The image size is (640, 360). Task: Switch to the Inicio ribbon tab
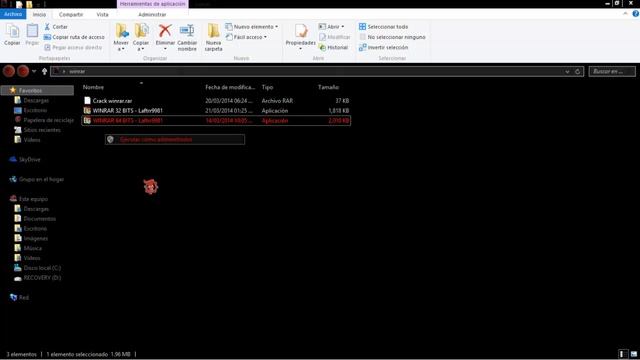39,14
